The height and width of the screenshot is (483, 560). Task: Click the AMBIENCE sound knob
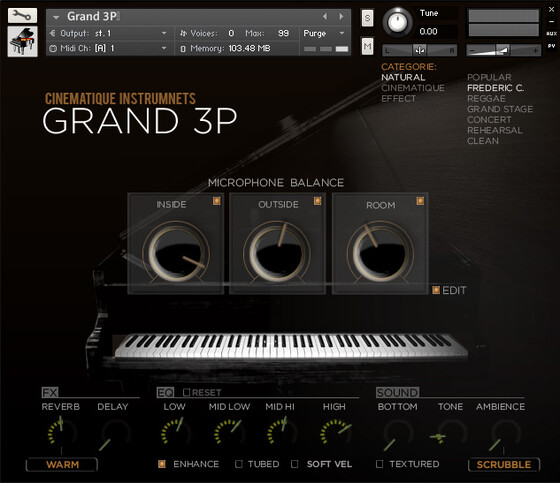504,434
